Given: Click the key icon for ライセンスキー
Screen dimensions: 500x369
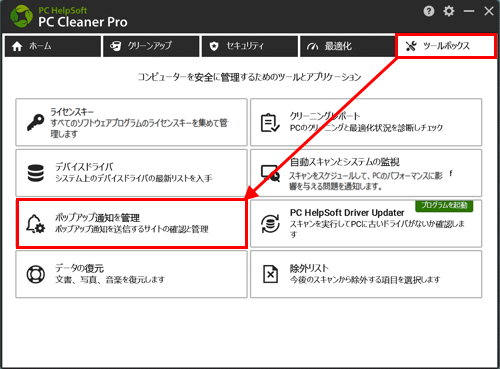Looking at the screenshot, I should [x=36, y=122].
